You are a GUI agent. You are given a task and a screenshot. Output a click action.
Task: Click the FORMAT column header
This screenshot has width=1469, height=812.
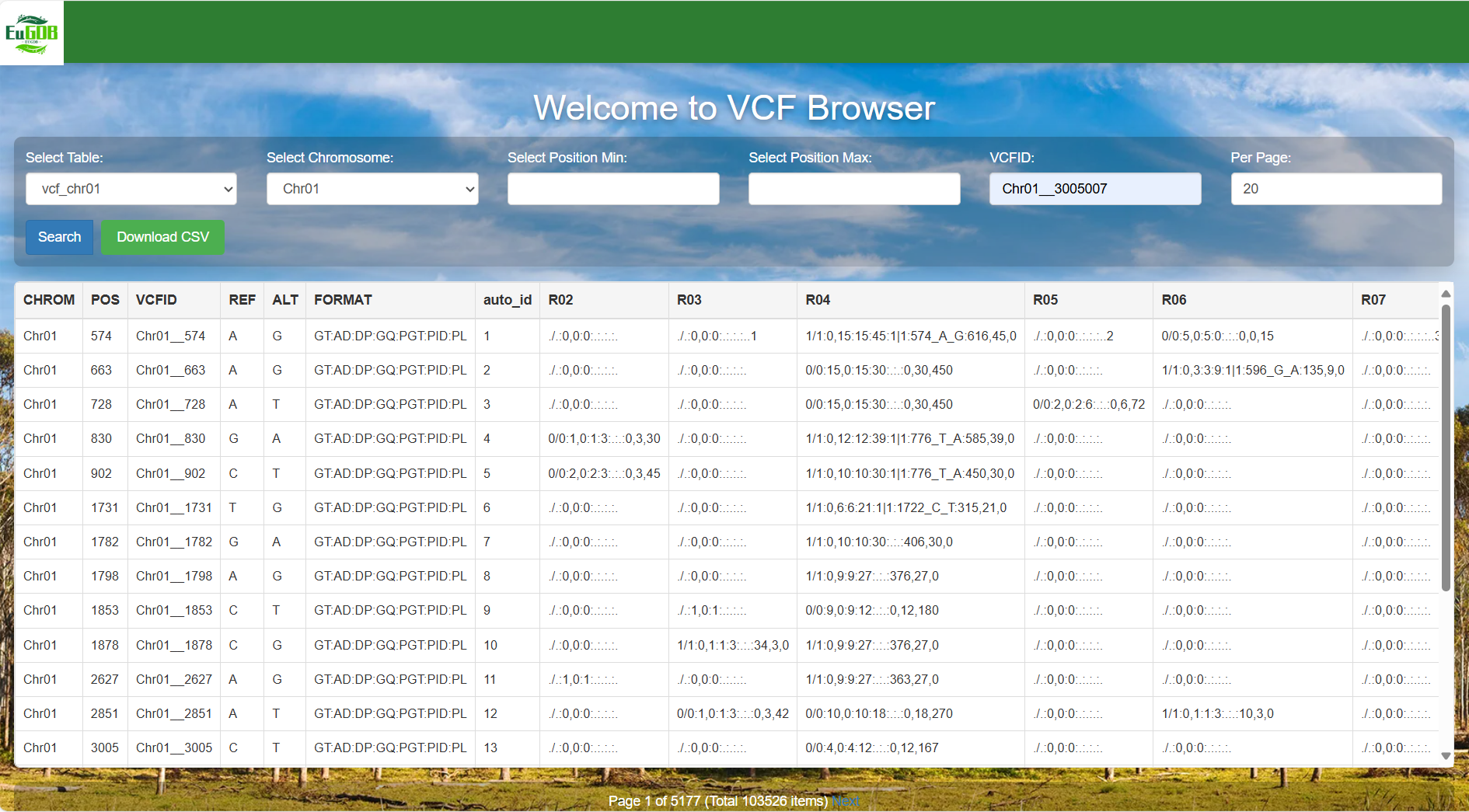[342, 300]
